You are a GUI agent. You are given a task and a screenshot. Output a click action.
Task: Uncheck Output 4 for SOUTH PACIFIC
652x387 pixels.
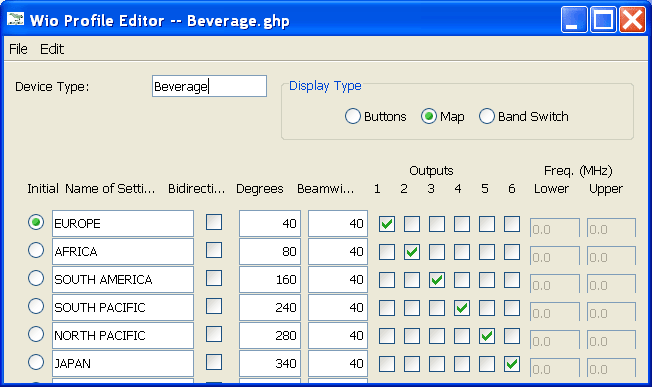pyautogui.click(x=462, y=308)
